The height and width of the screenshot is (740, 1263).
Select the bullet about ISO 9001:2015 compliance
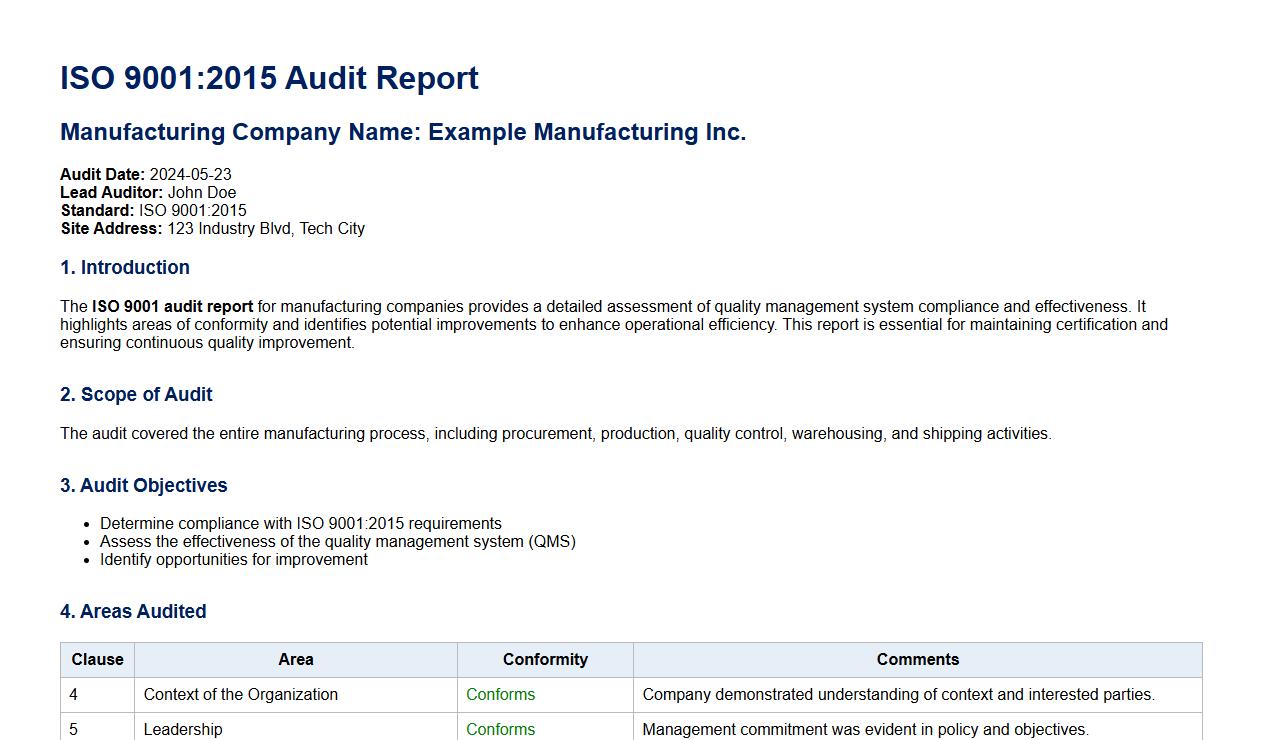coord(300,523)
